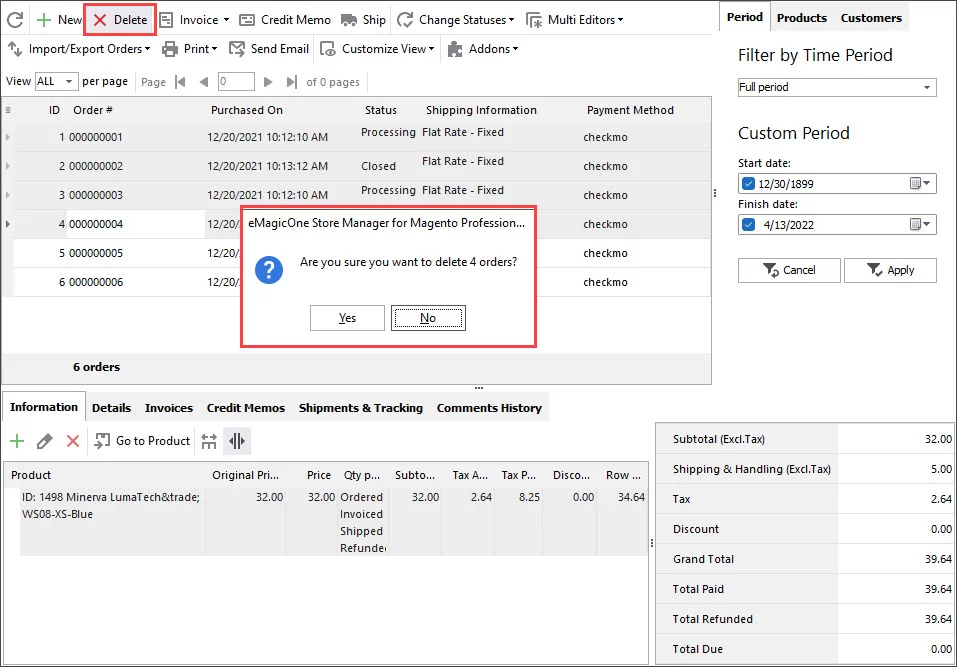The height and width of the screenshot is (667, 957).
Task: Open the Print dropdown
Action: point(190,49)
